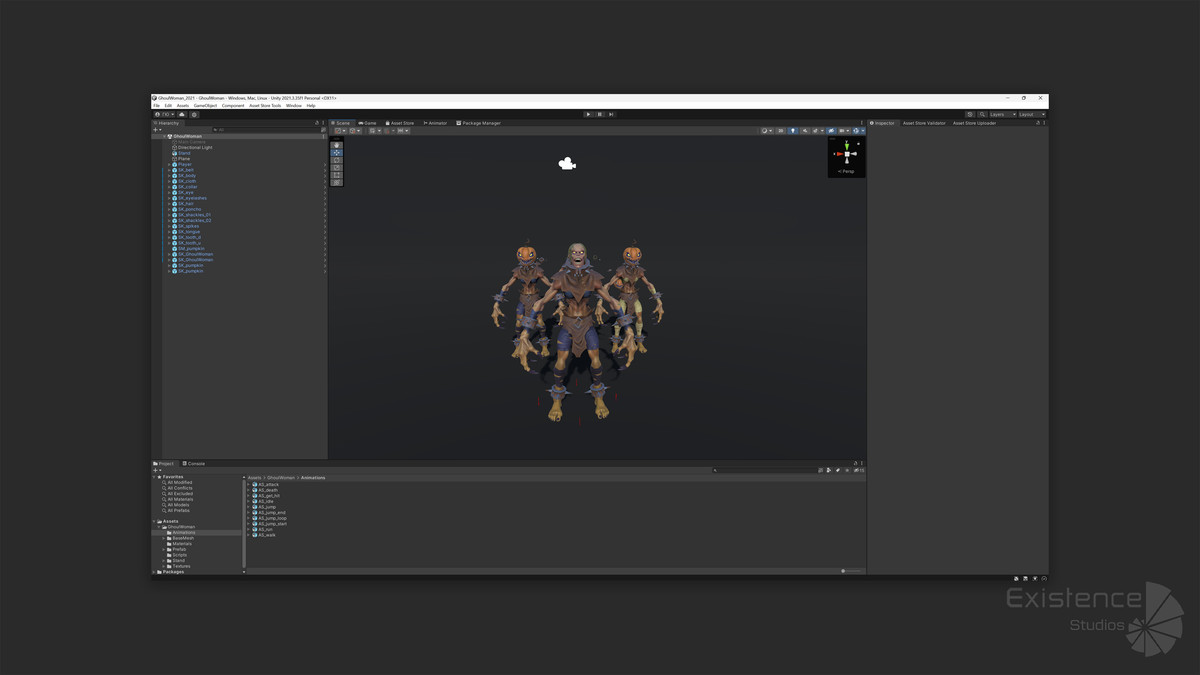Toggle Persp projection label on gizmo
This screenshot has height=675, width=1200.
846,171
